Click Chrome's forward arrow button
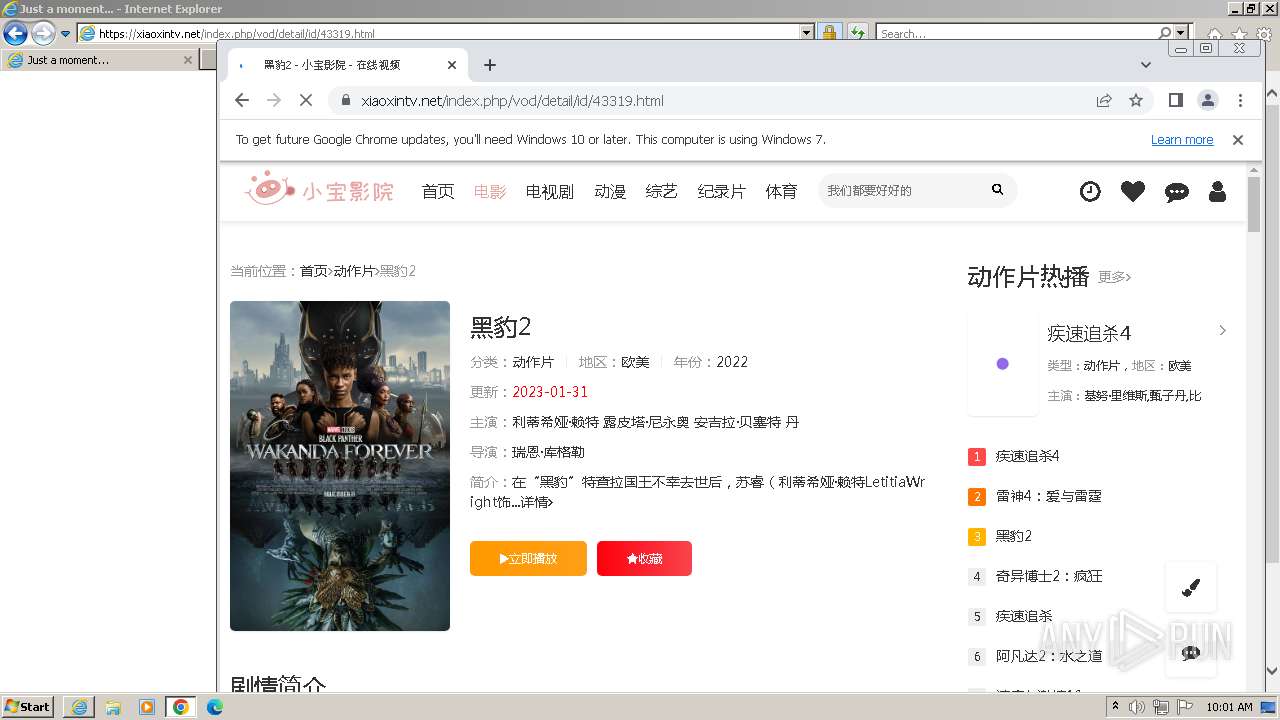The width and height of the screenshot is (1280, 720). tap(274, 100)
